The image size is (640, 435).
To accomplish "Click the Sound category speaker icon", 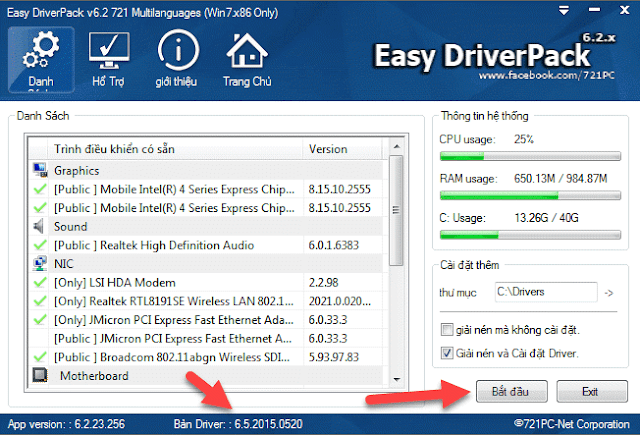I will coord(39,226).
